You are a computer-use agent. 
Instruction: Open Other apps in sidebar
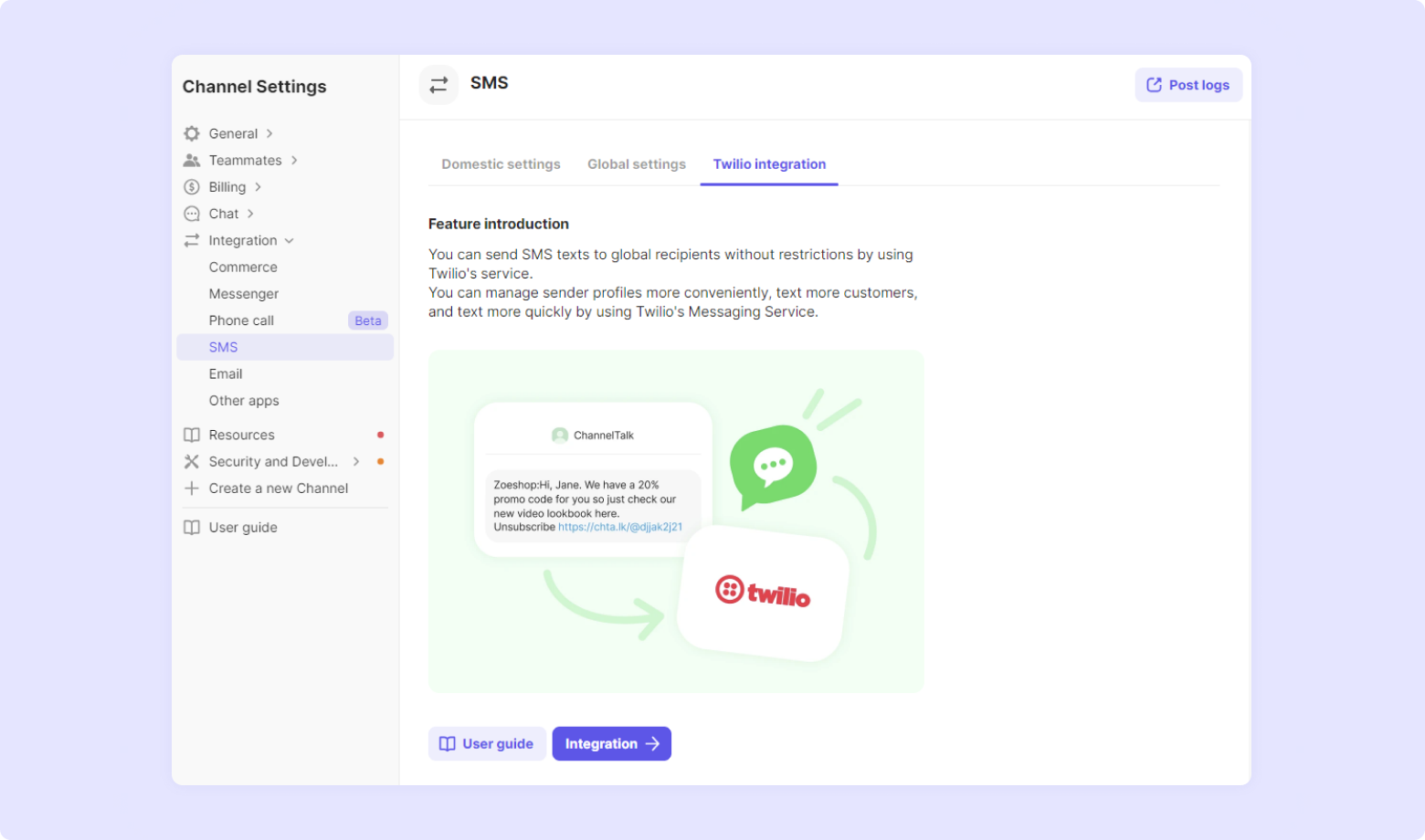285,401
